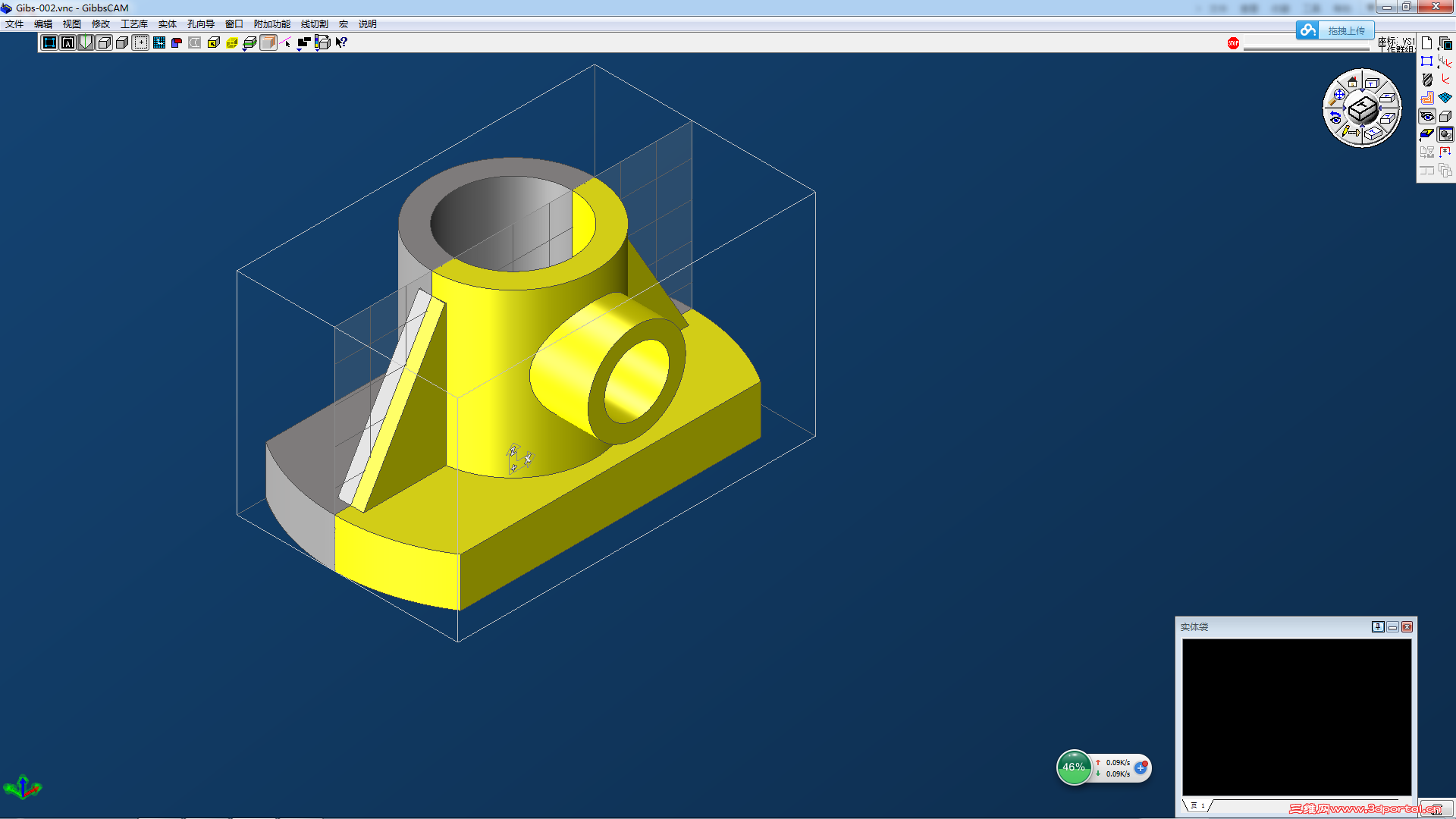This screenshot has height=819, width=1456.
Task: Click the gray shaded cube toolbar icon
Action: pyautogui.click(x=122, y=42)
